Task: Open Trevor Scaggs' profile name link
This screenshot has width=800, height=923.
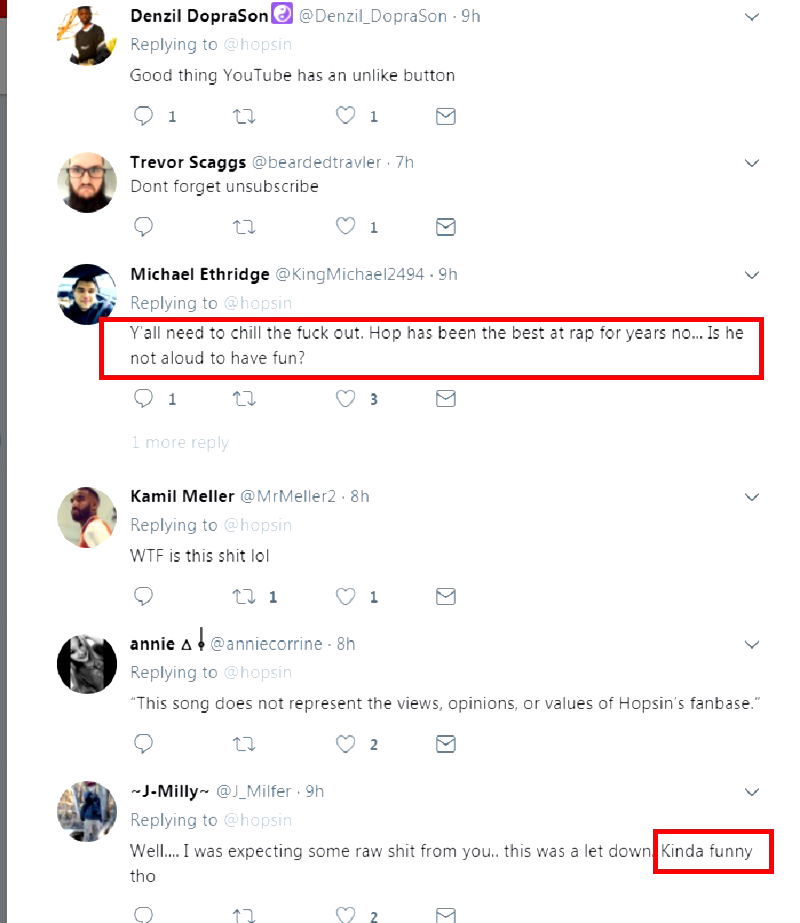Action: [188, 163]
